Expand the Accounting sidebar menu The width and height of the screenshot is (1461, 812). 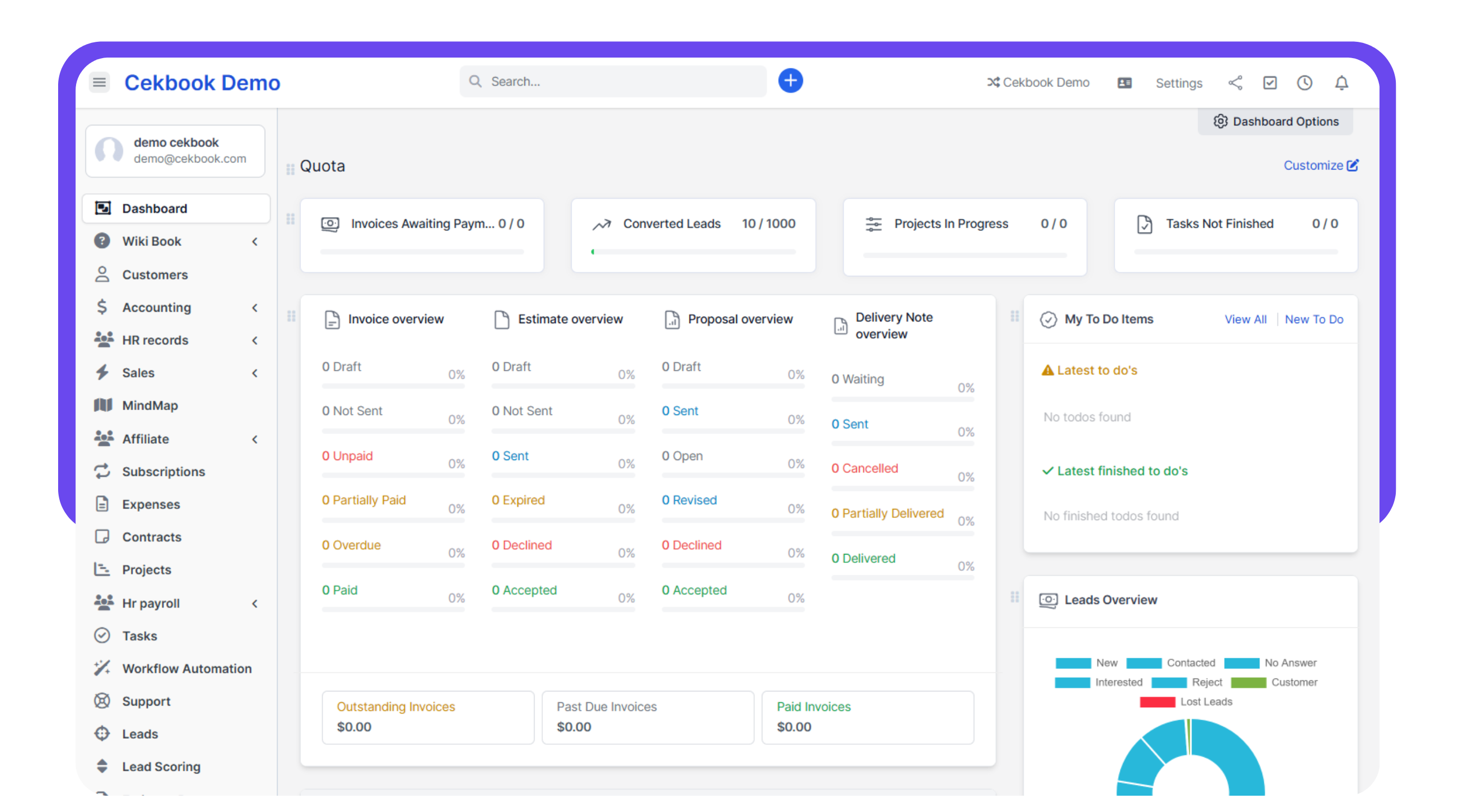coord(156,307)
